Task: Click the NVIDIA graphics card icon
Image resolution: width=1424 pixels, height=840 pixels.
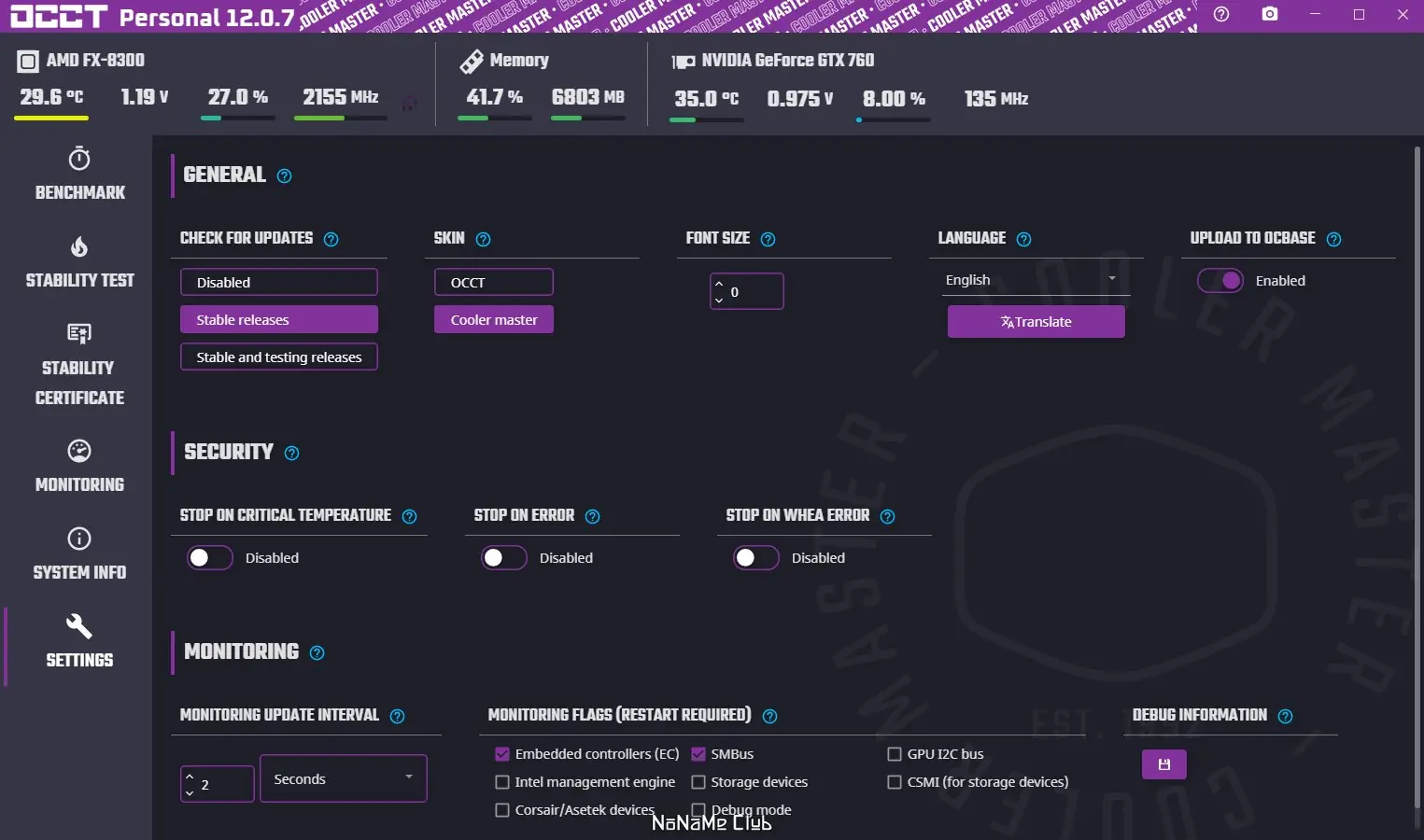Action: coord(684,62)
